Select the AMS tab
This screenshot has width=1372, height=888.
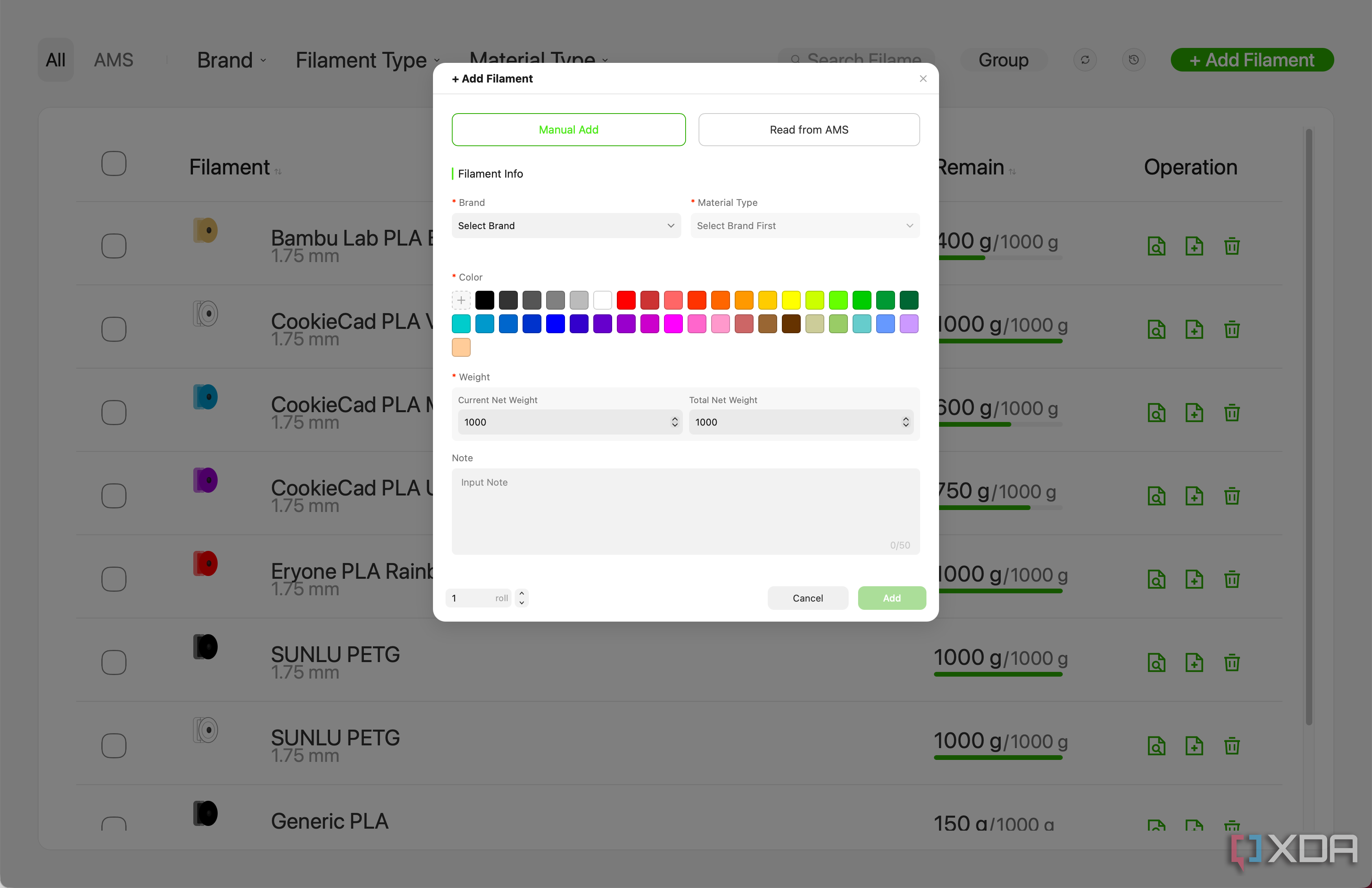point(114,60)
